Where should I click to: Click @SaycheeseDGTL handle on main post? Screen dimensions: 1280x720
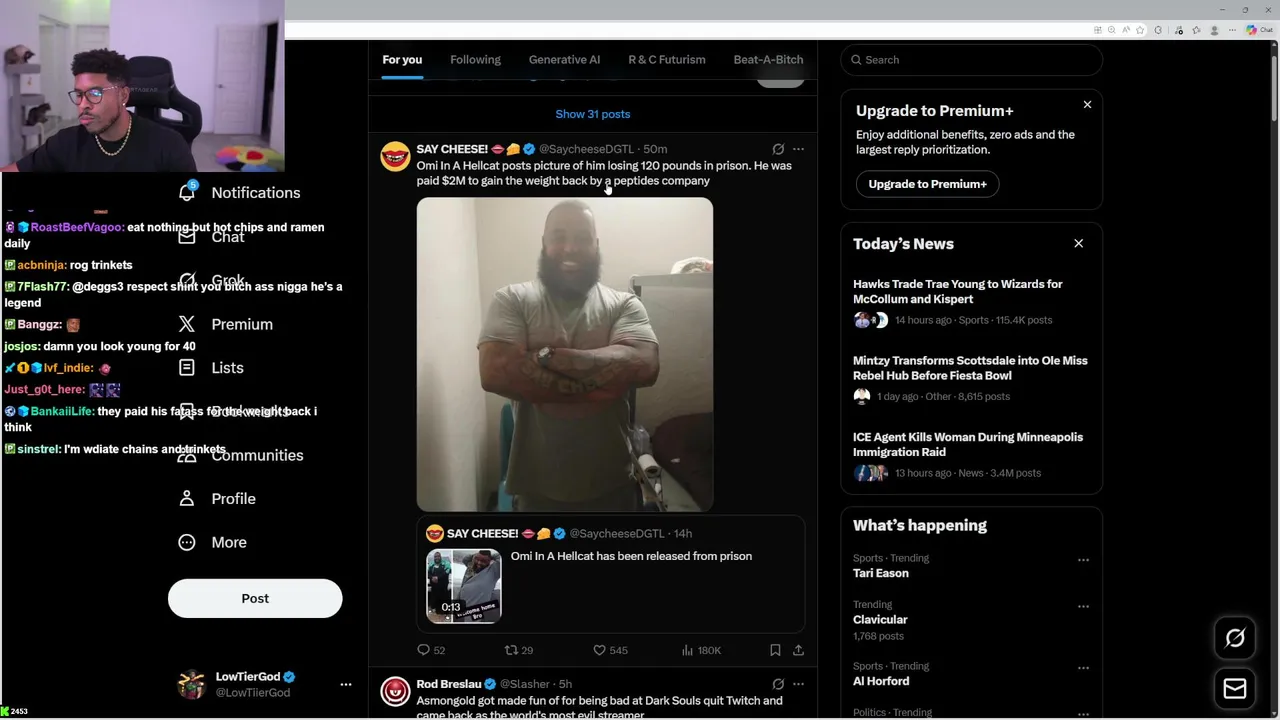coord(586,149)
